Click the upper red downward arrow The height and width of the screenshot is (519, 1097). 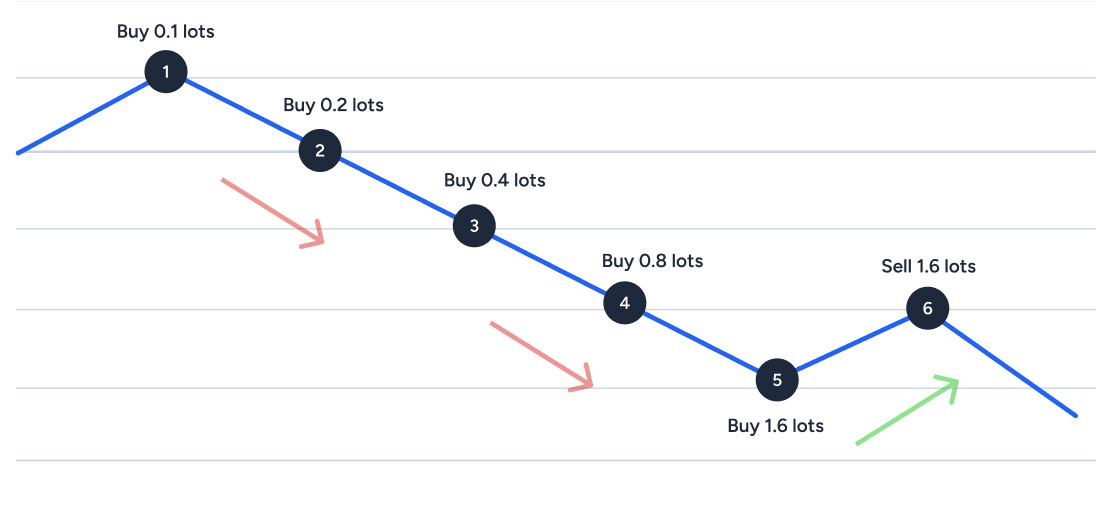(273, 211)
